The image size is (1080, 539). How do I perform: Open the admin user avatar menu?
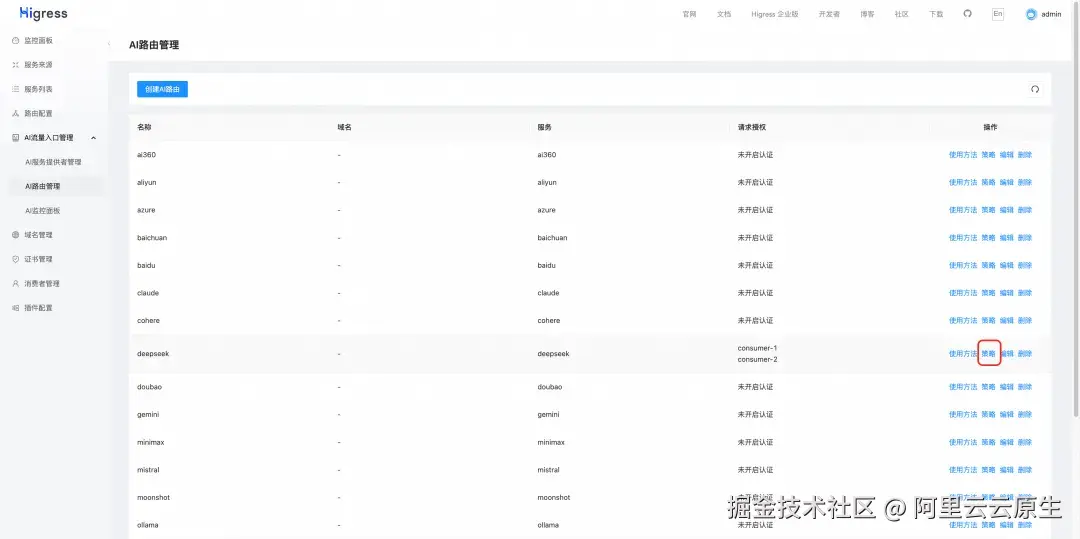[x=1043, y=14]
